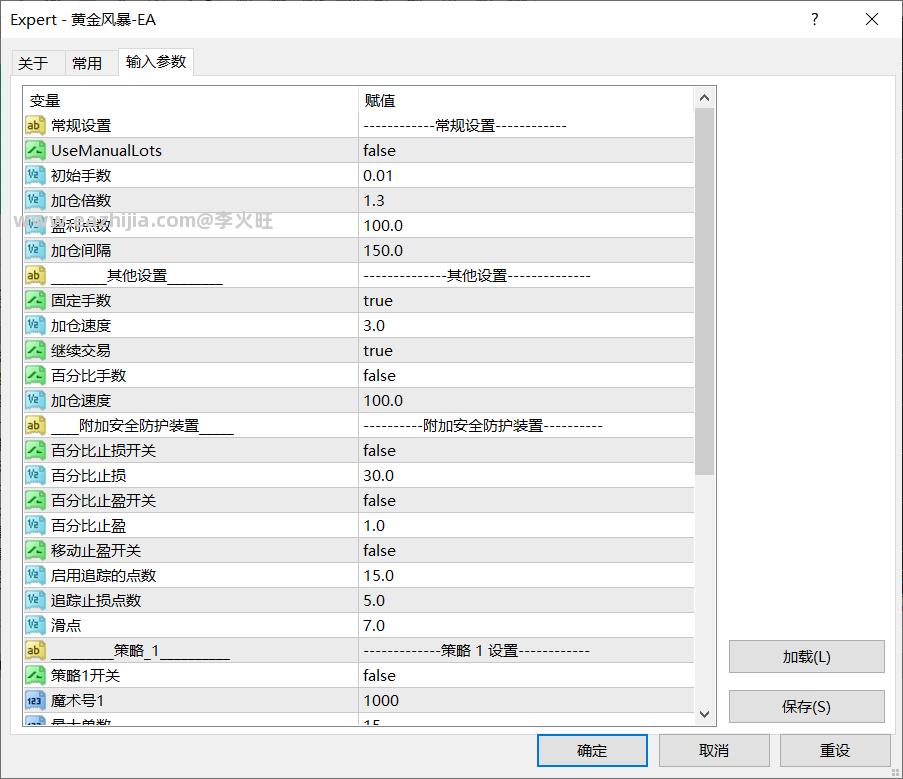Click the scroll-up arrow of parameter list
Viewport: 903px width, 779px height.
(x=704, y=98)
